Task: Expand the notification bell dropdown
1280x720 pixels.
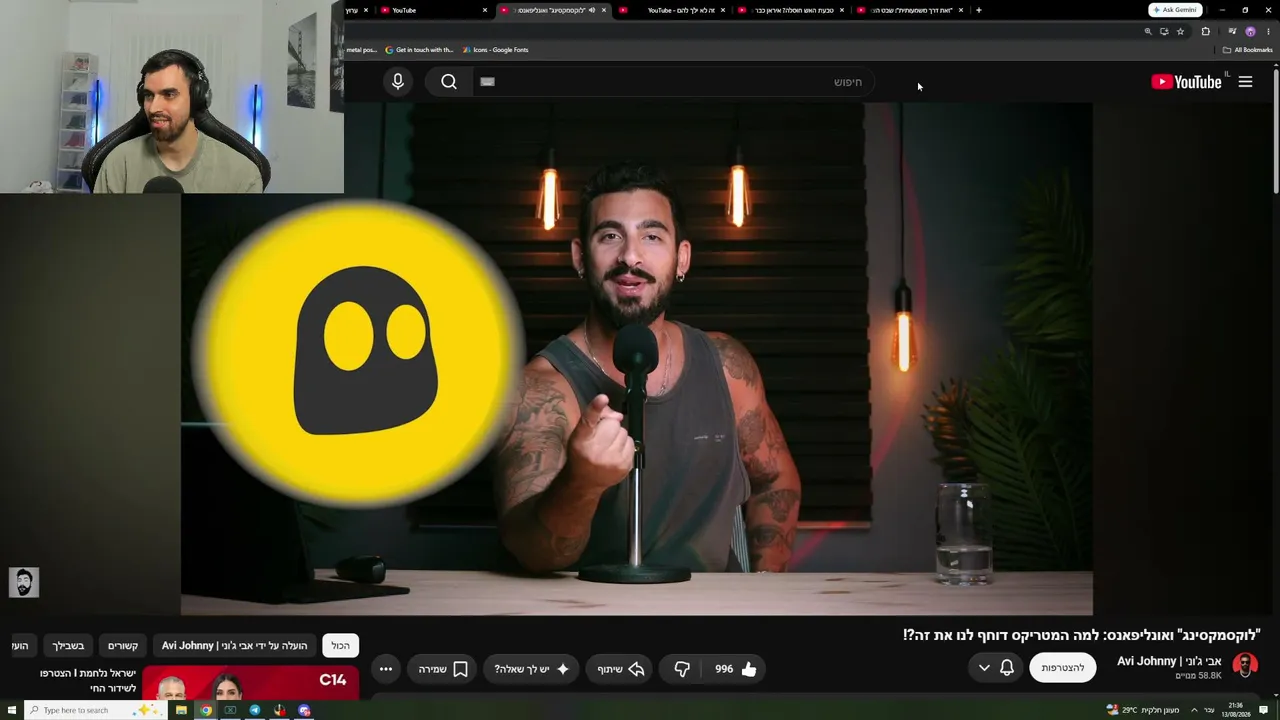Action: [x=996, y=667]
